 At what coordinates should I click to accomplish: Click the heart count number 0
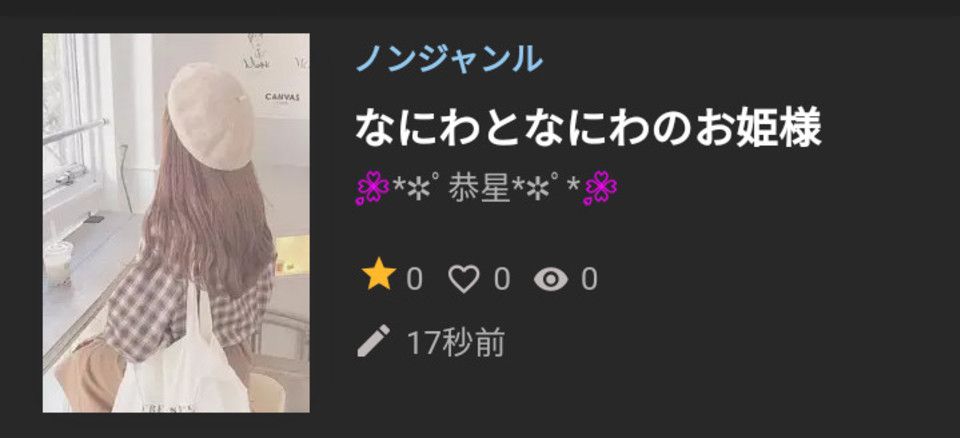click(501, 280)
